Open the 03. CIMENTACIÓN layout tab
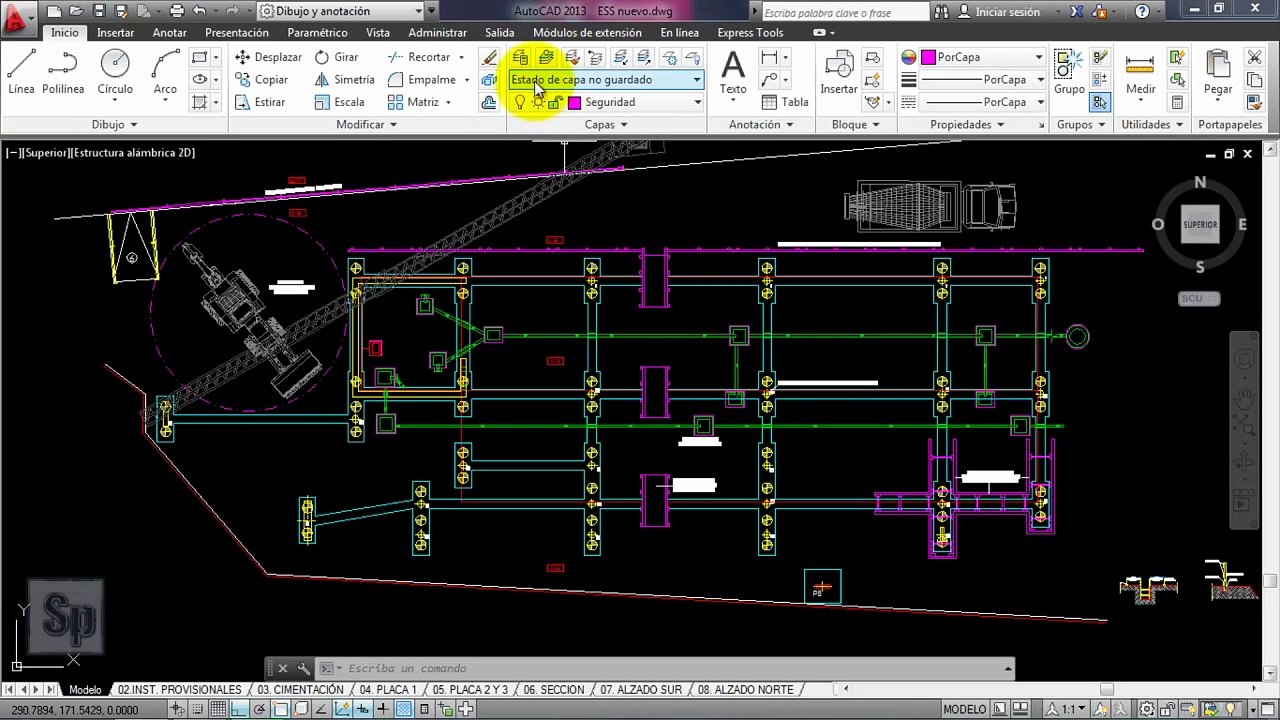This screenshot has height=720, width=1280. point(300,690)
